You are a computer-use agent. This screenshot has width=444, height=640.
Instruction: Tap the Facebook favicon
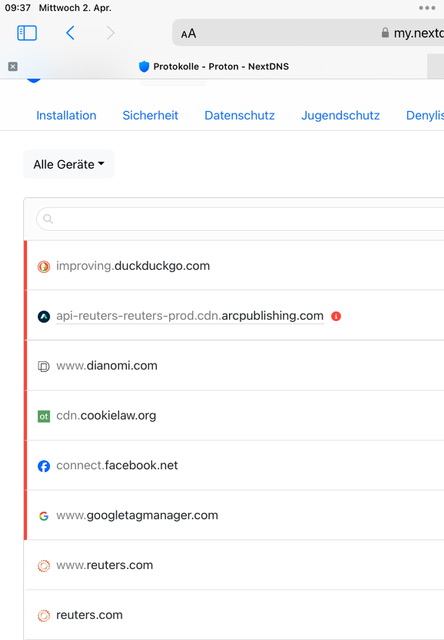coord(44,466)
